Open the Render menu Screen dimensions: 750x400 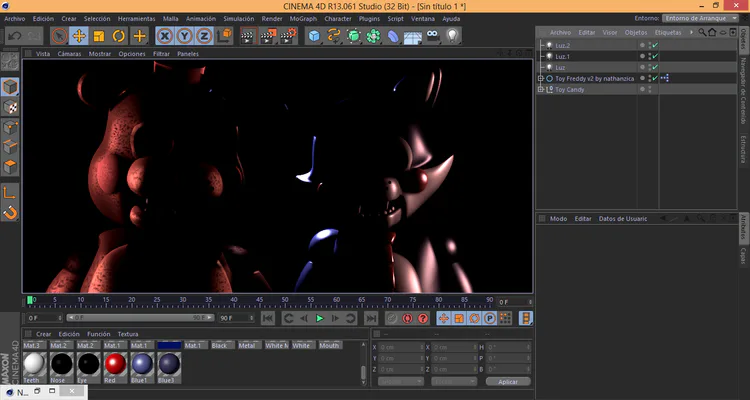(272, 19)
